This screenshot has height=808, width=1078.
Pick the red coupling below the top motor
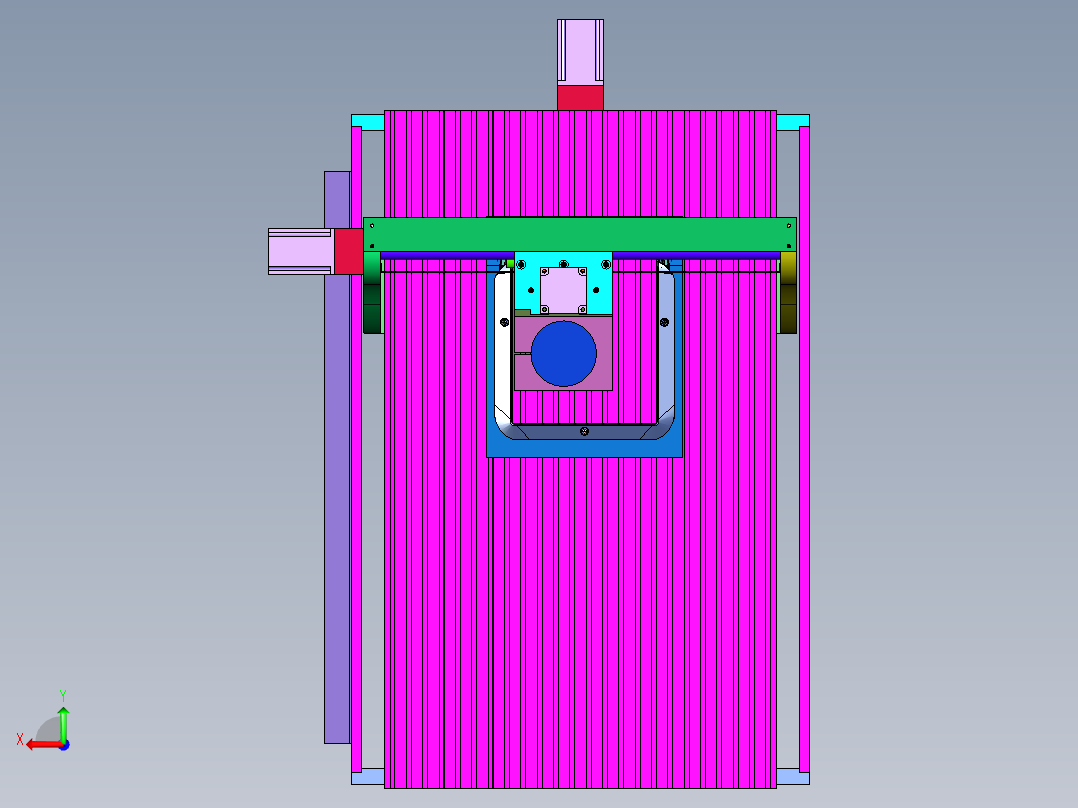point(580,98)
